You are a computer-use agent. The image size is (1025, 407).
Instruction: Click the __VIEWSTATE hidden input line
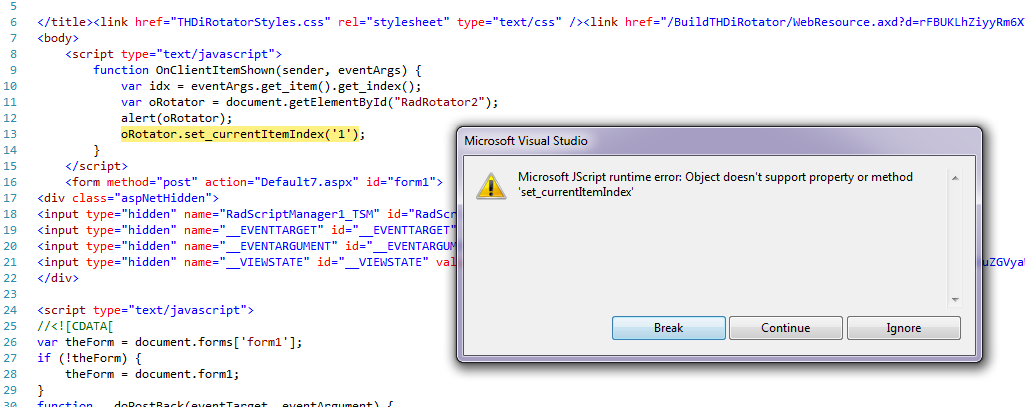tap(246, 262)
